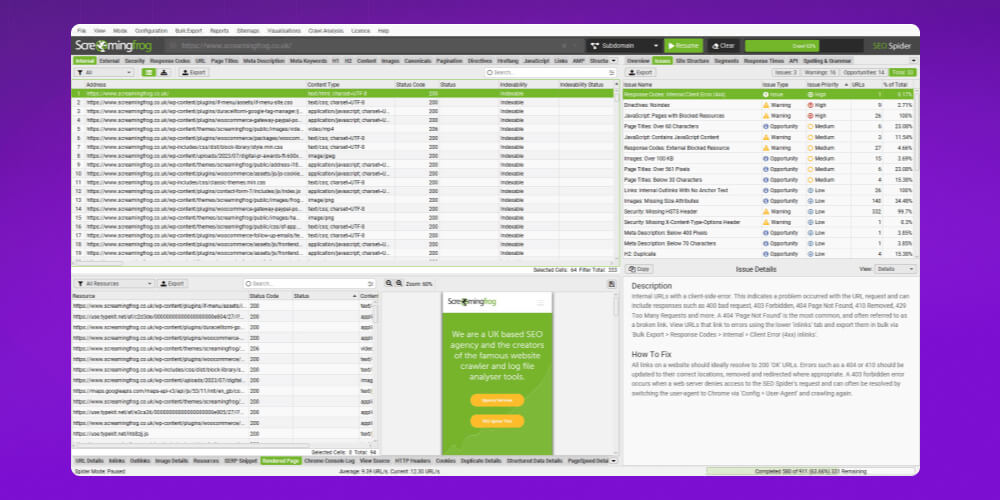This screenshot has height=500, width=1000.
Task: Select Images: Missing Size Attributes issue row
Action: click(x=768, y=201)
